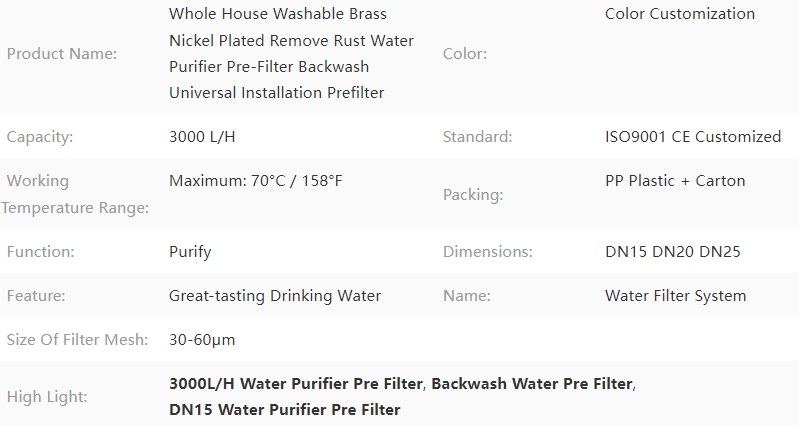Select the 30-60μm filter mesh value
Image resolution: width=799 pixels, height=425 pixels.
[x=202, y=340]
